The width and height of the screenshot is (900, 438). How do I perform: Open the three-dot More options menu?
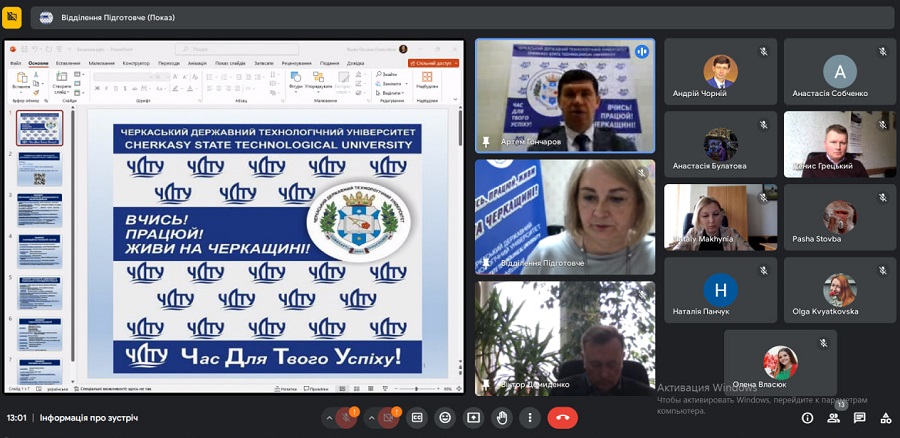[530, 418]
